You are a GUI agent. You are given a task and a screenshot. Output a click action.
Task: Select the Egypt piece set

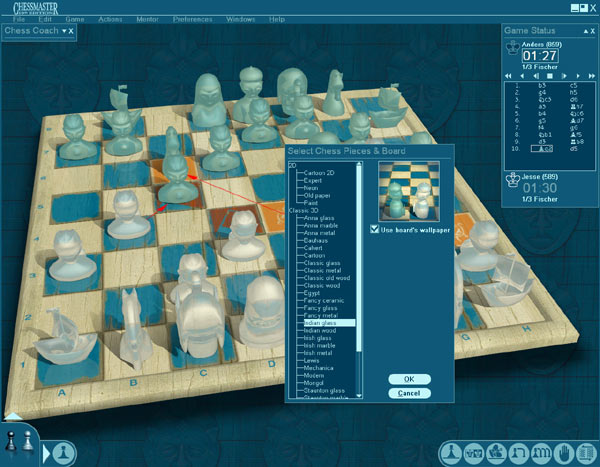click(x=311, y=293)
